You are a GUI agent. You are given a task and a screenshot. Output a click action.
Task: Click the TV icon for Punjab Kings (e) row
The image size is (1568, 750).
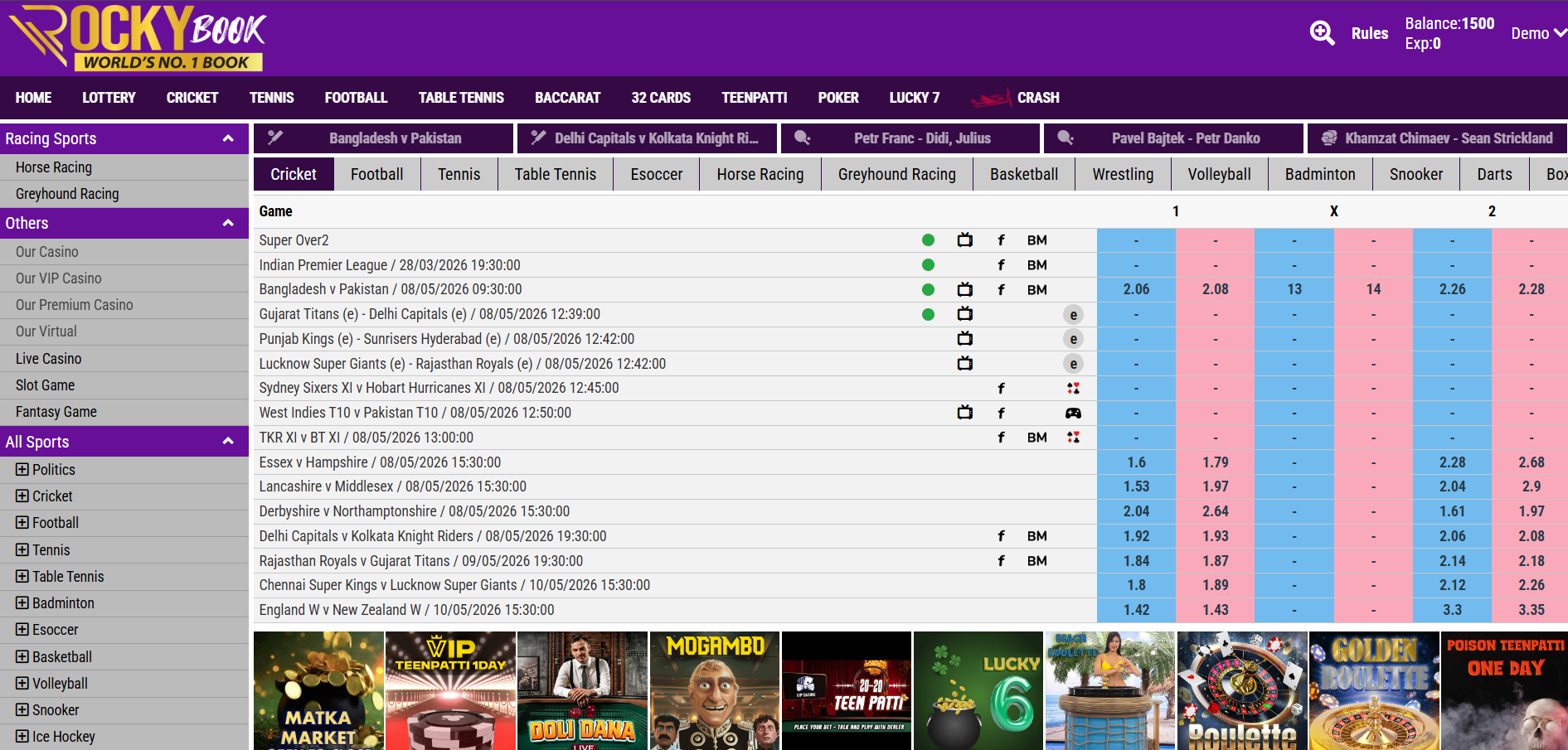pyautogui.click(x=964, y=339)
